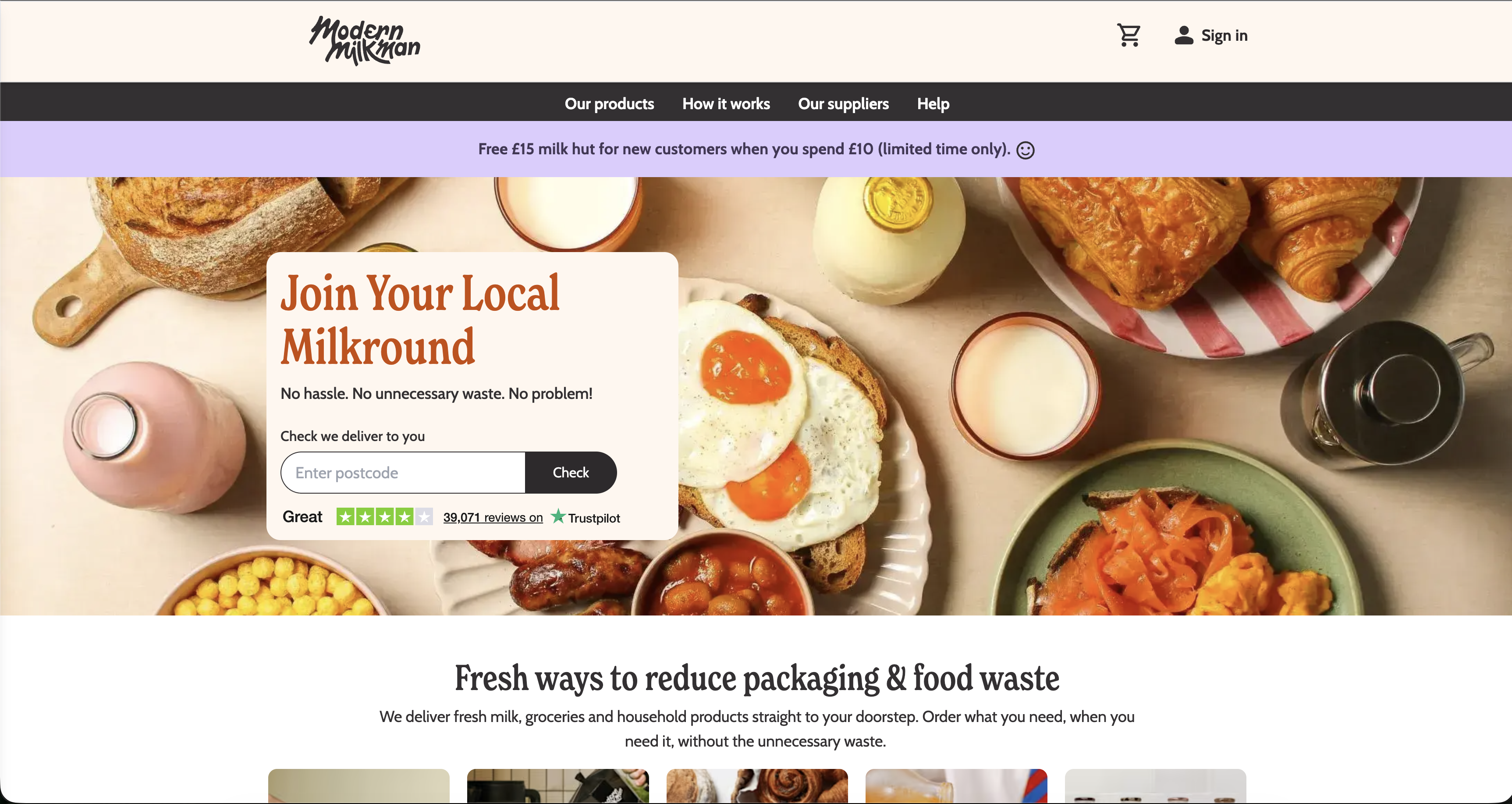Click the Trustpilot green star logo
The height and width of the screenshot is (804, 1512).
click(x=557, y=516)
